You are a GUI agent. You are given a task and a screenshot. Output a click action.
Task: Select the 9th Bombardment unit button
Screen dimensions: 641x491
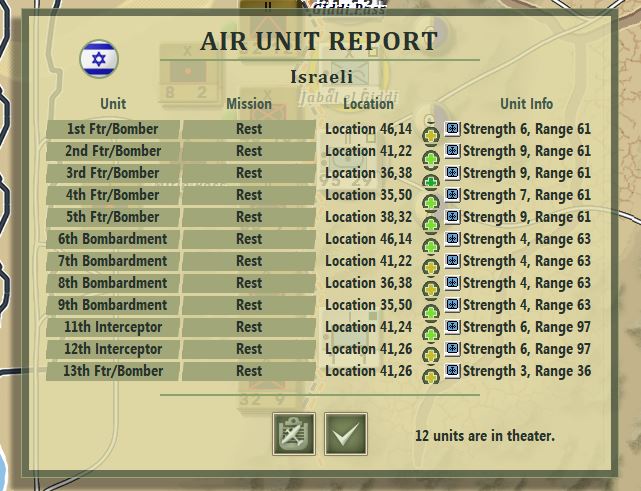113,306
